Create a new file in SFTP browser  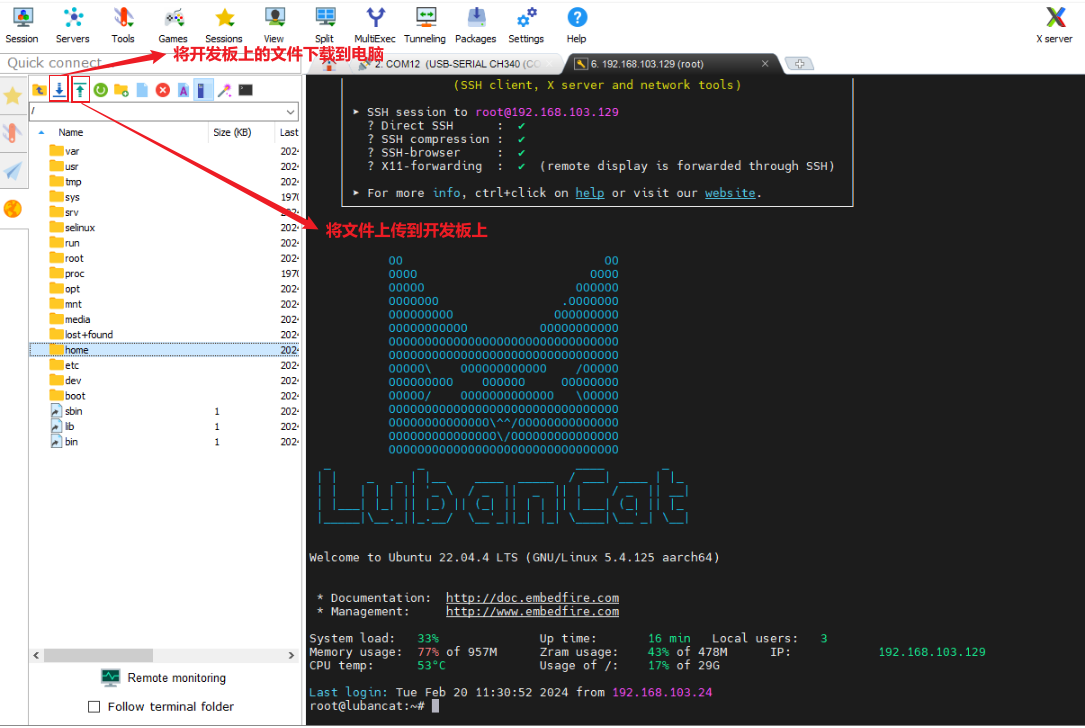[x=142, y=90]
